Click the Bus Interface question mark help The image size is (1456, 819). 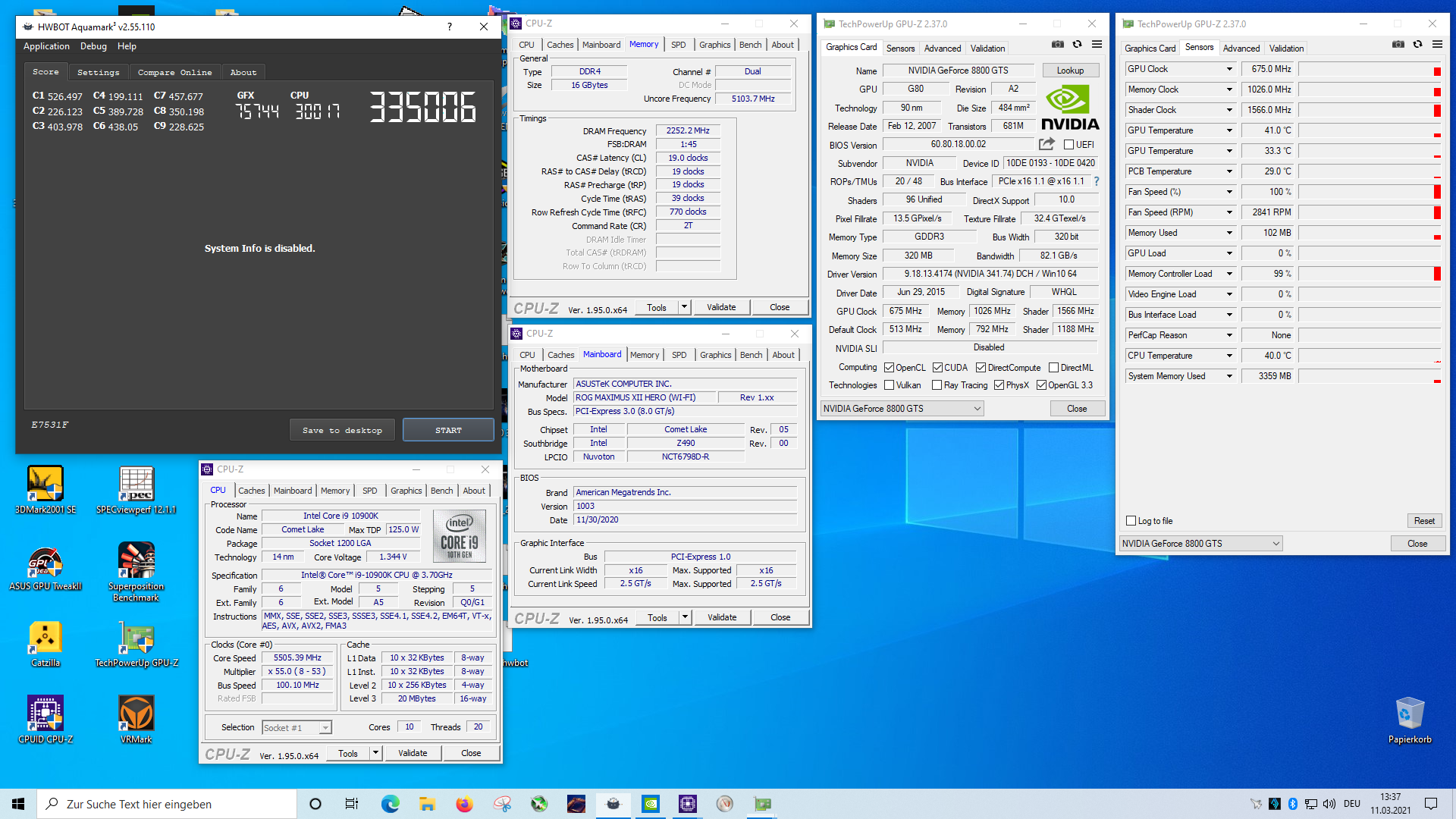1097,181
